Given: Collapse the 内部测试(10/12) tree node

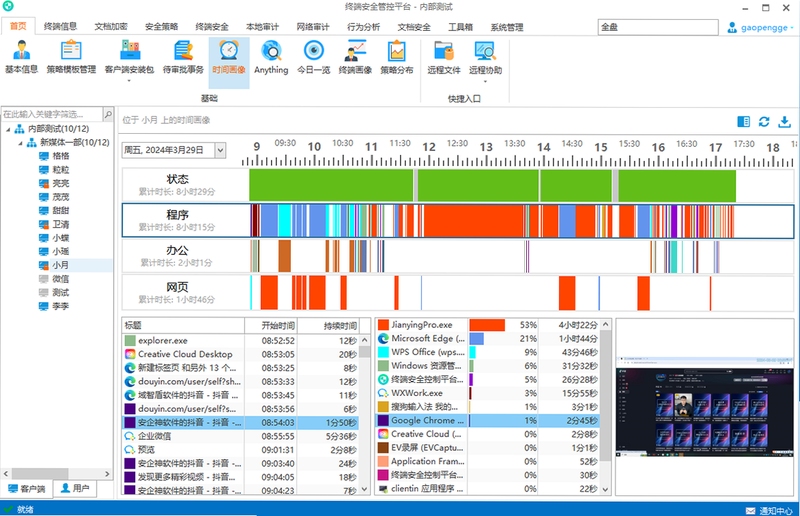Looking at the screenshot, I should [x=8, y=129].
